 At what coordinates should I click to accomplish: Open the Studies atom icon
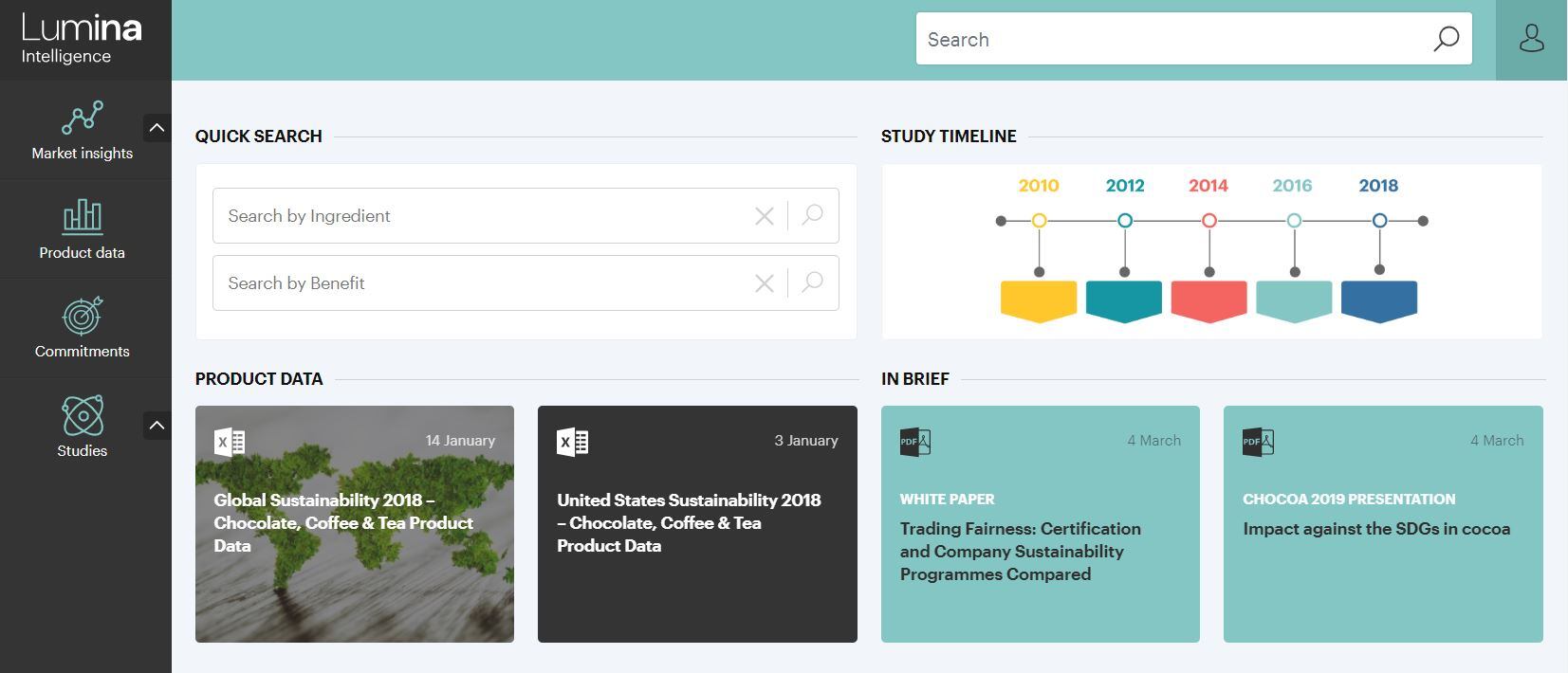tap(83, 415)
